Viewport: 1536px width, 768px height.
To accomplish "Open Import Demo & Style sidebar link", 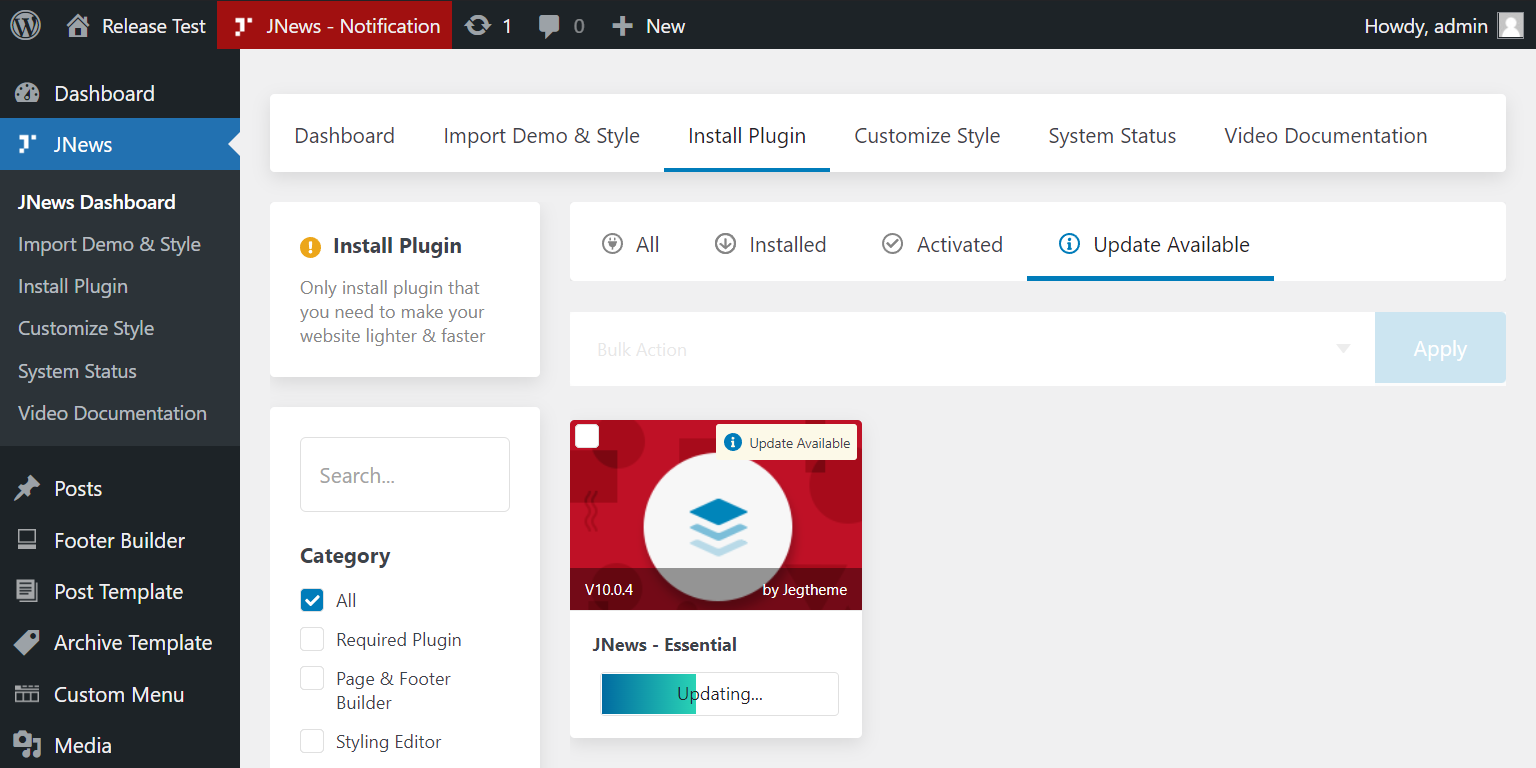I will pyautogui.click(x=109, y=244).
